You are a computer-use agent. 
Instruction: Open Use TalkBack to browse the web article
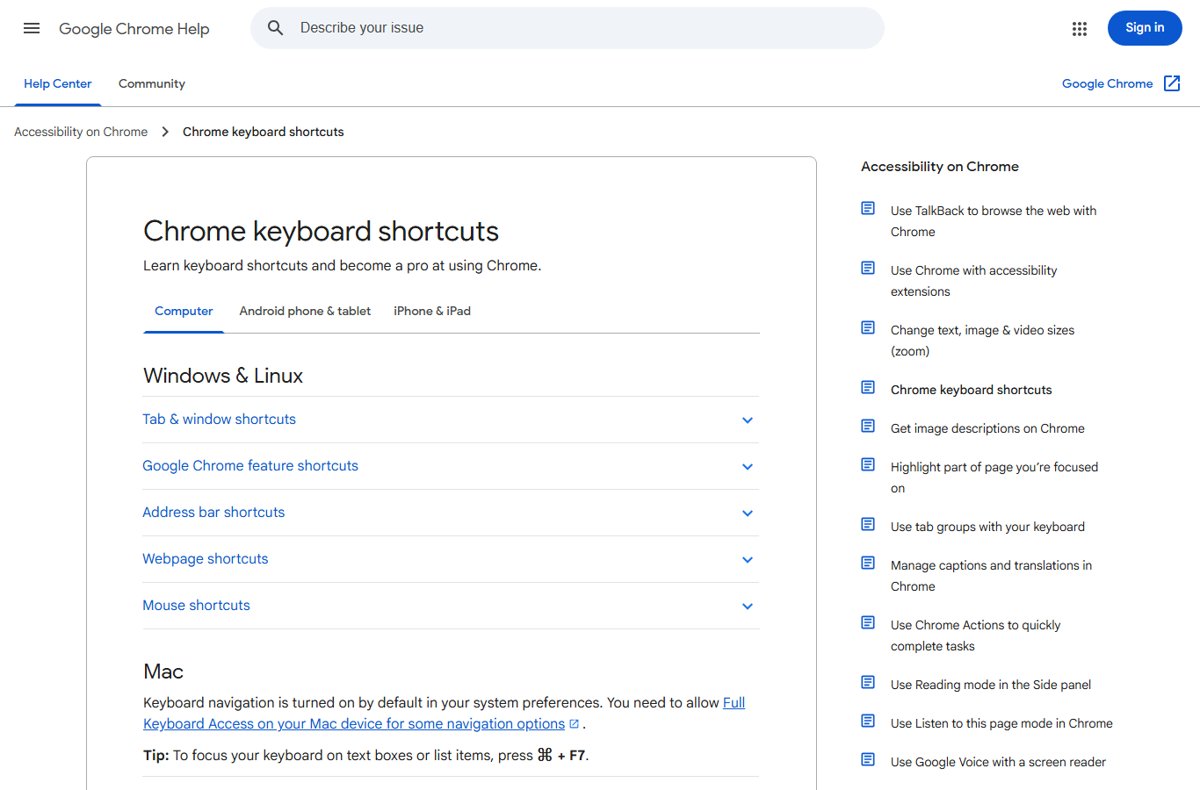[x=994, y=221]
